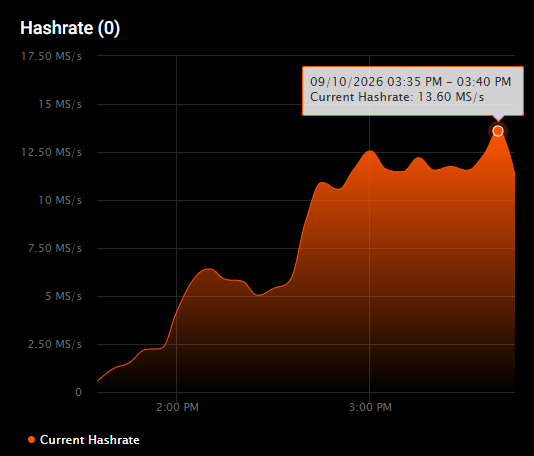Click the 7.50 MS/s axis label
The height and width of the screenshot is (456, 534).
pyautogui.click(x=55, y=248)
